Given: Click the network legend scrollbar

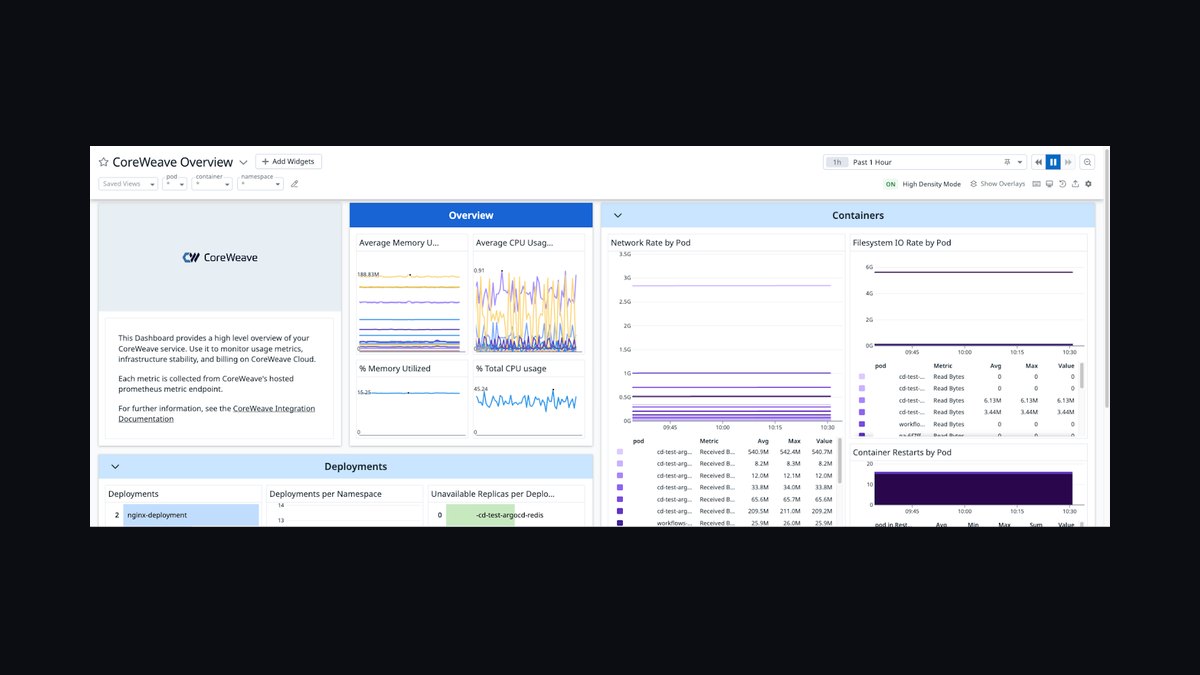Looking at the screenshot, I should coord(839,461).
